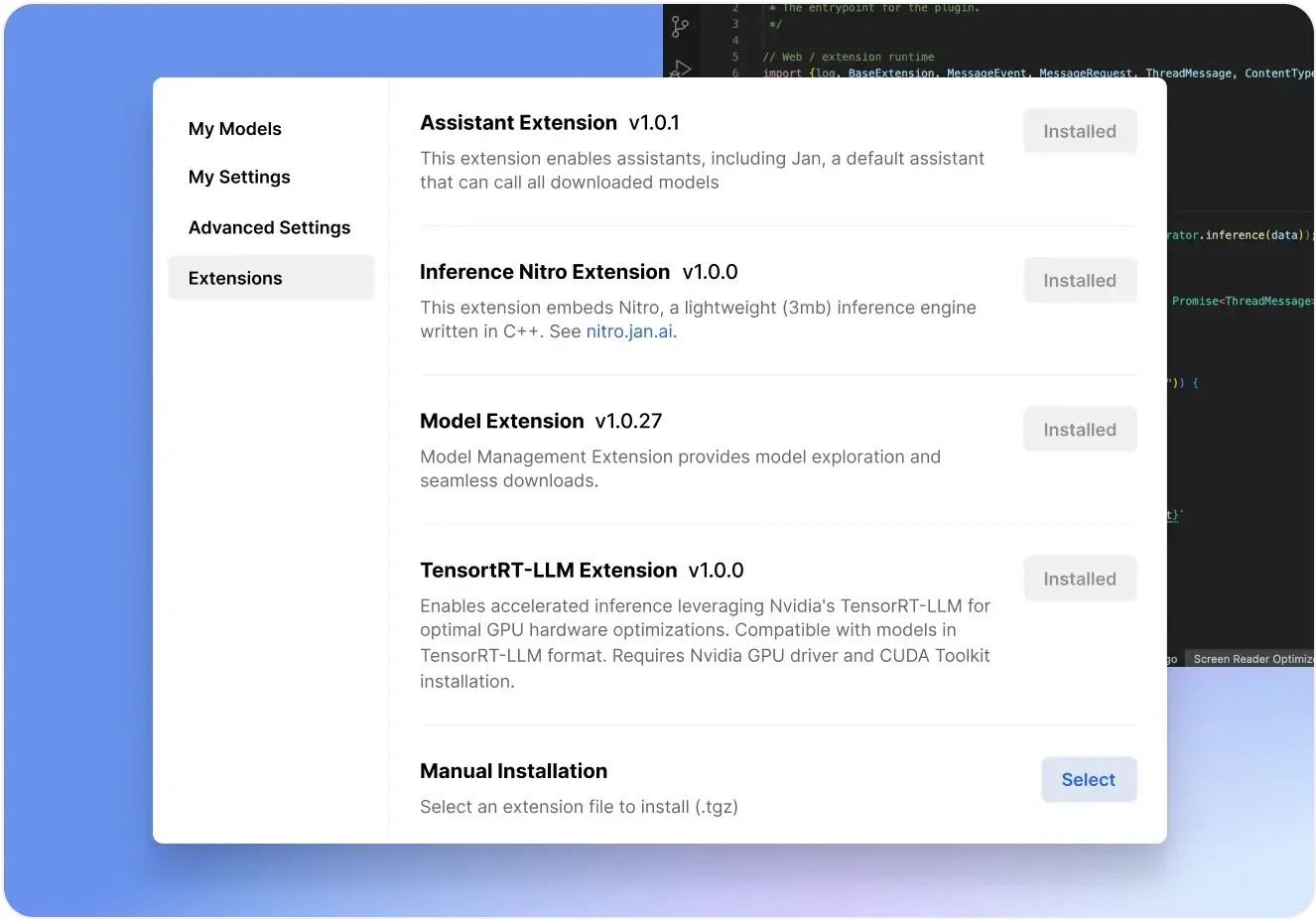Image resolution: width=1316 pixels, height=919 pixels.
Task: Go to My Settings
Action: click(x=239, y=177)
